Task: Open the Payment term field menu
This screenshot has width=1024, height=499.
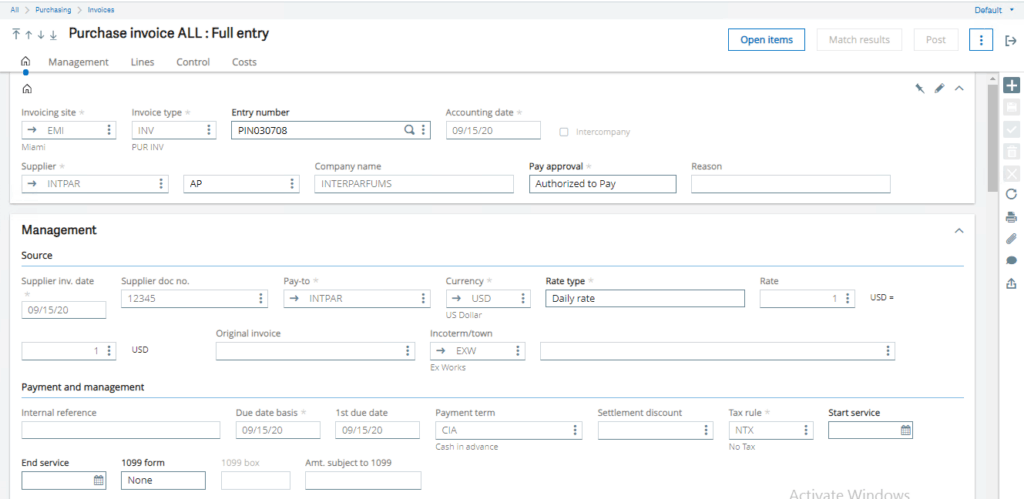Action: [x=575, y=430]
